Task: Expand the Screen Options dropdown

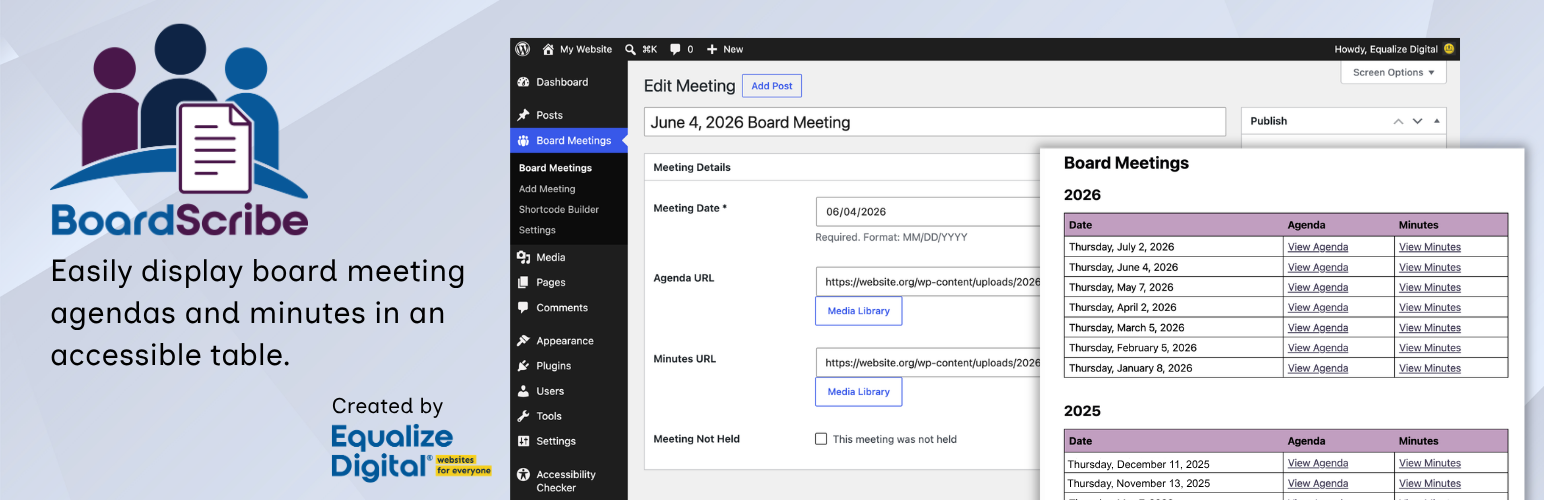Action: coord(1393,72)
